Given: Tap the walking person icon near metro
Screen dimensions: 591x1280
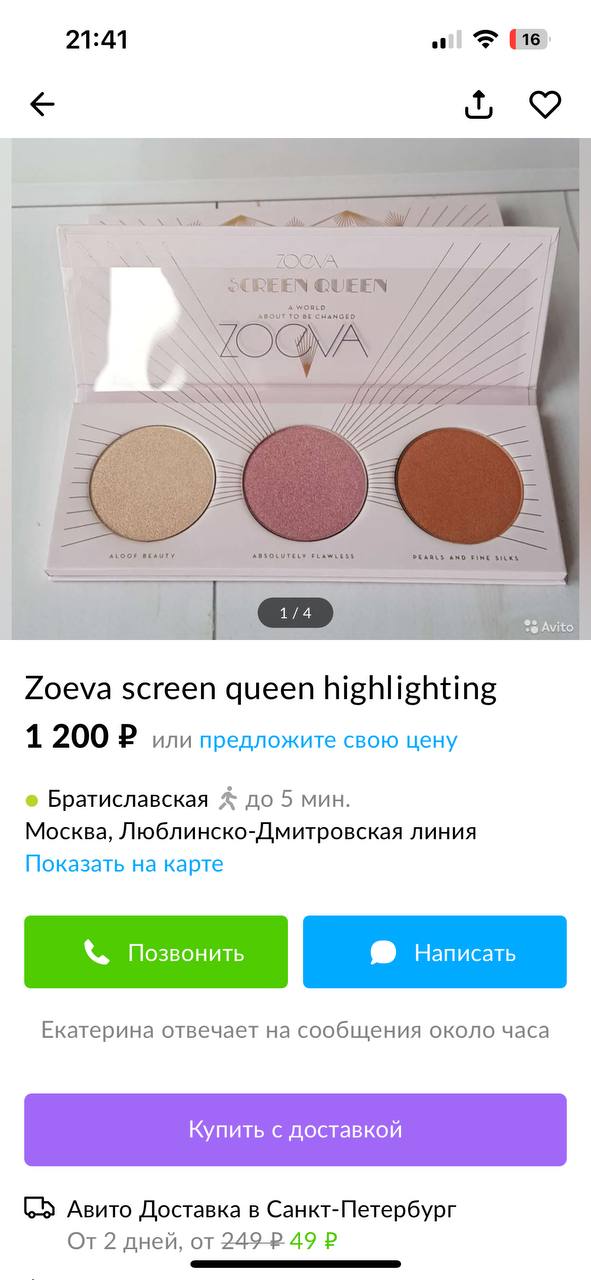Looking at the screenshot, I should click(x=228, y=799).
